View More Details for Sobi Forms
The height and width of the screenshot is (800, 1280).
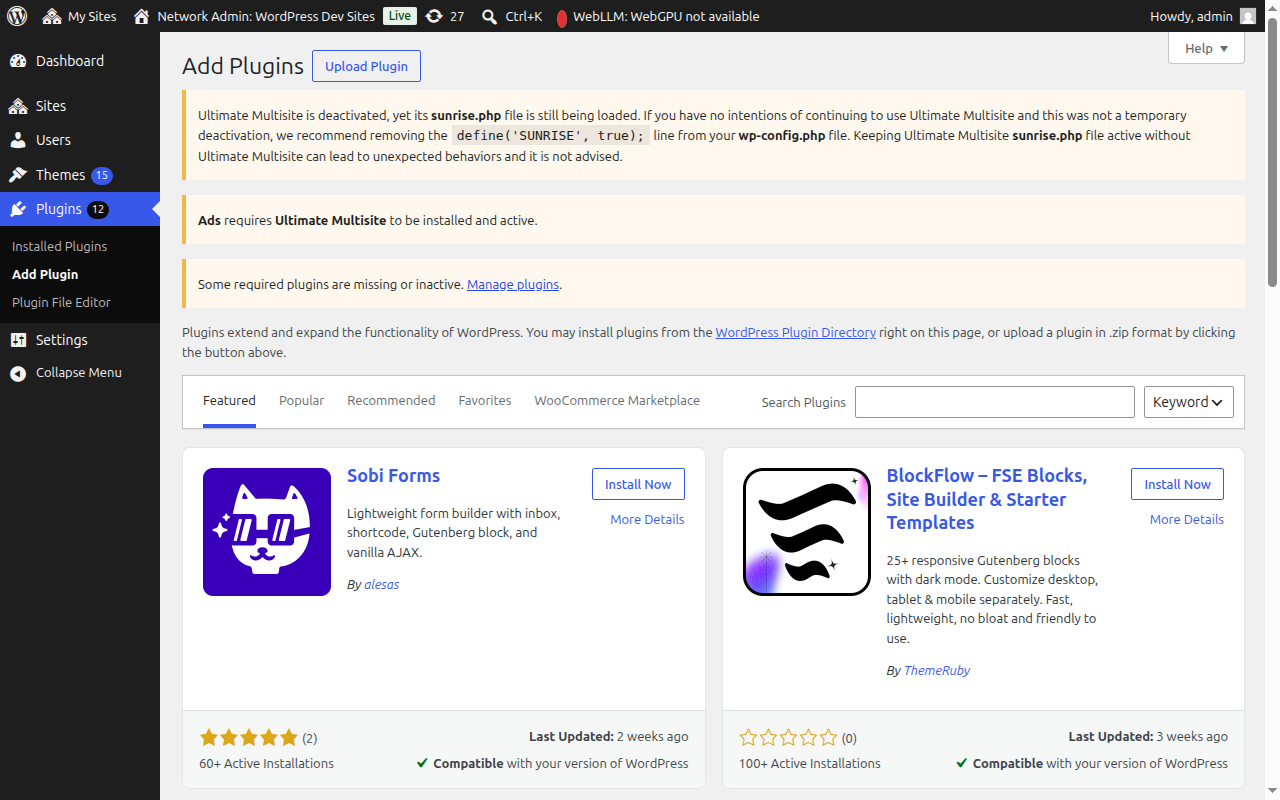click(x=647, y=519)
